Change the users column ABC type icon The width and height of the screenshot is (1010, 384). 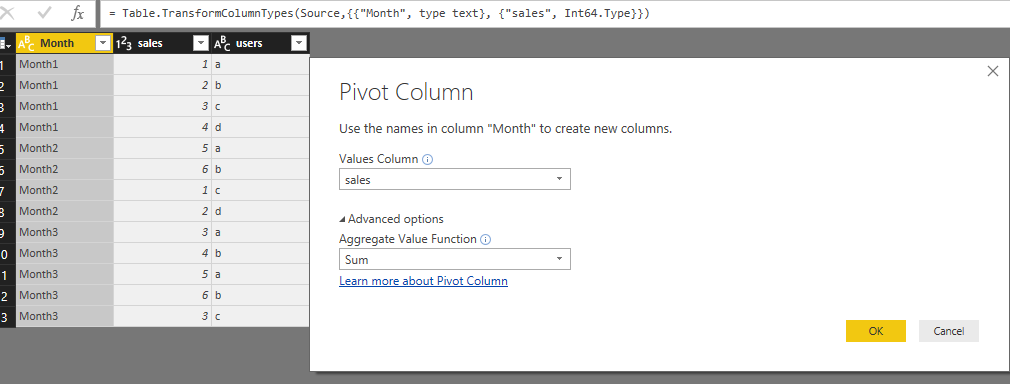click(x=222, y=44)
